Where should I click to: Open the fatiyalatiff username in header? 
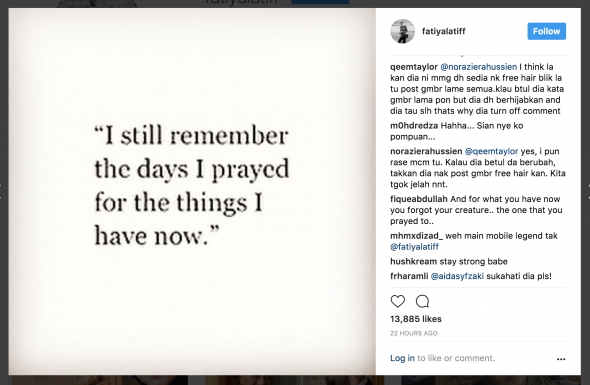tap(443, 31)
